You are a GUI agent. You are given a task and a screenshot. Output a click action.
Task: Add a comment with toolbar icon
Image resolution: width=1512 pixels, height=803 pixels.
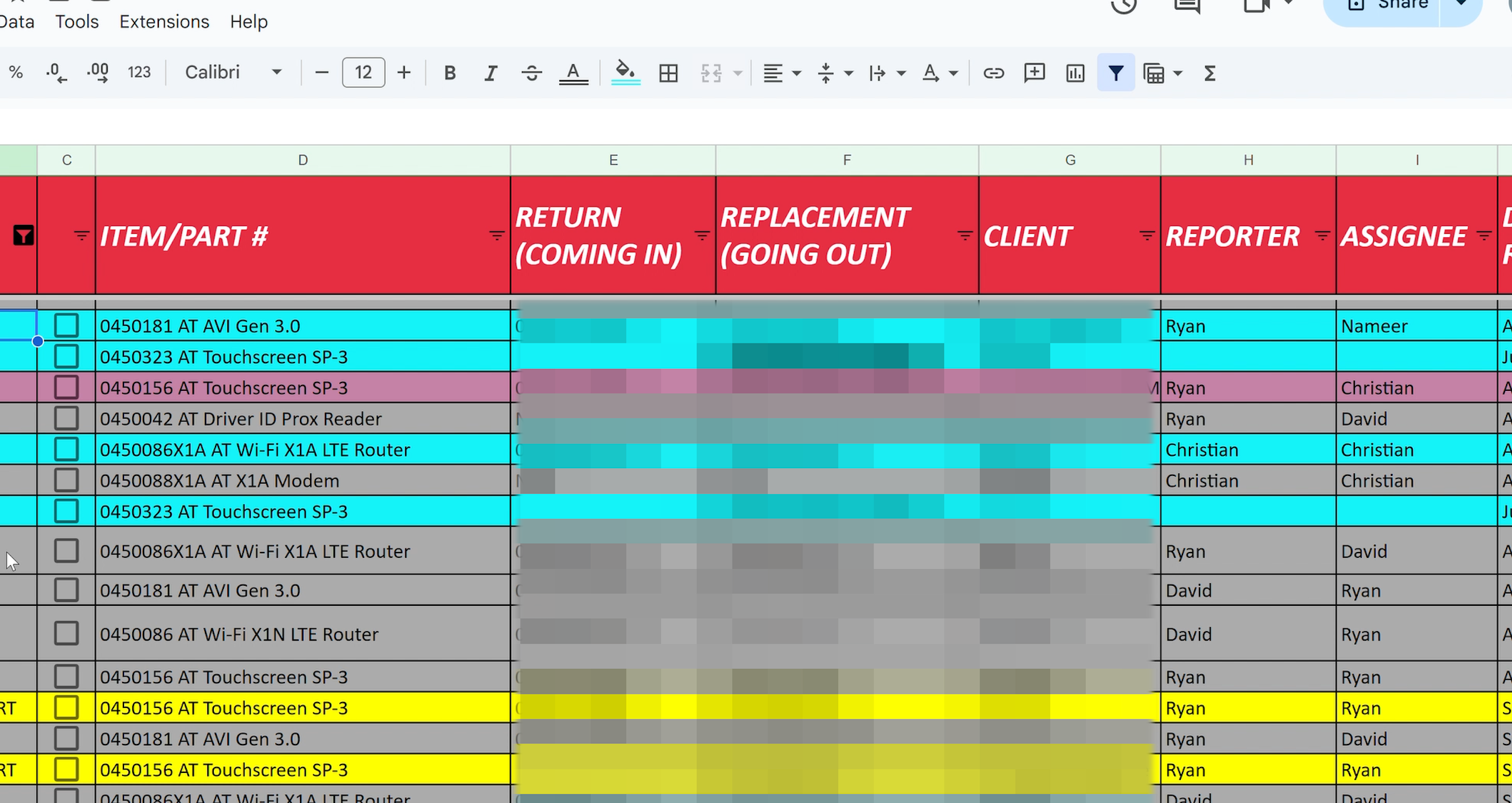point(1034,73)
